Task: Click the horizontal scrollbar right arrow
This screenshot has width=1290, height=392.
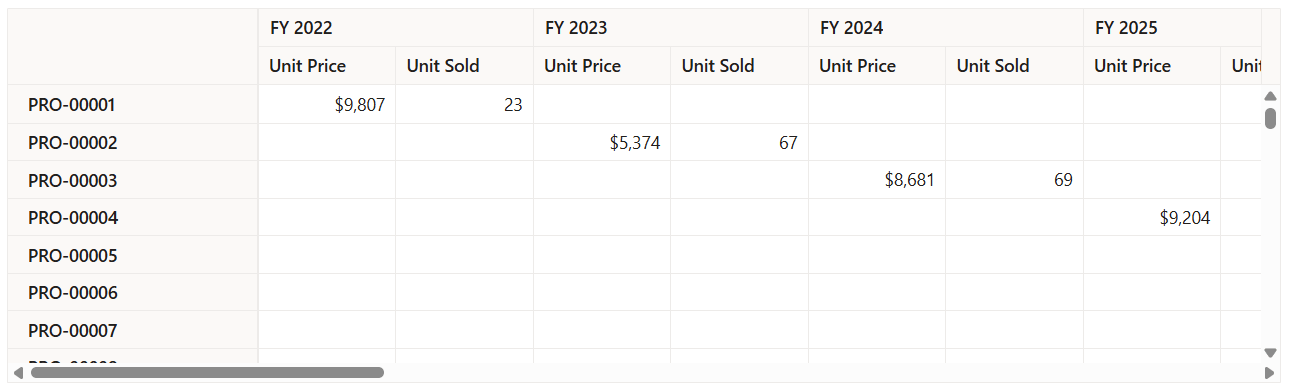Action: point(1270,373)
